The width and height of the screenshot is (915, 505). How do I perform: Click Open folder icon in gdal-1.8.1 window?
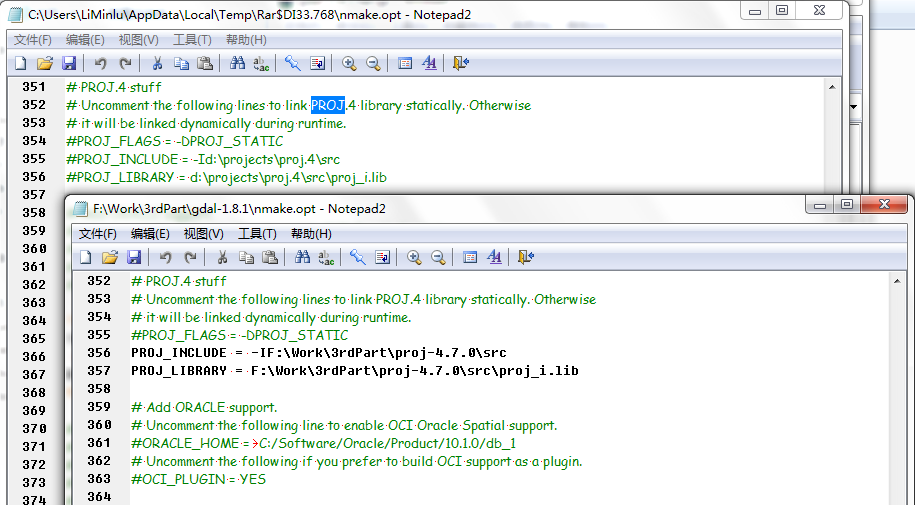(110, 257)
